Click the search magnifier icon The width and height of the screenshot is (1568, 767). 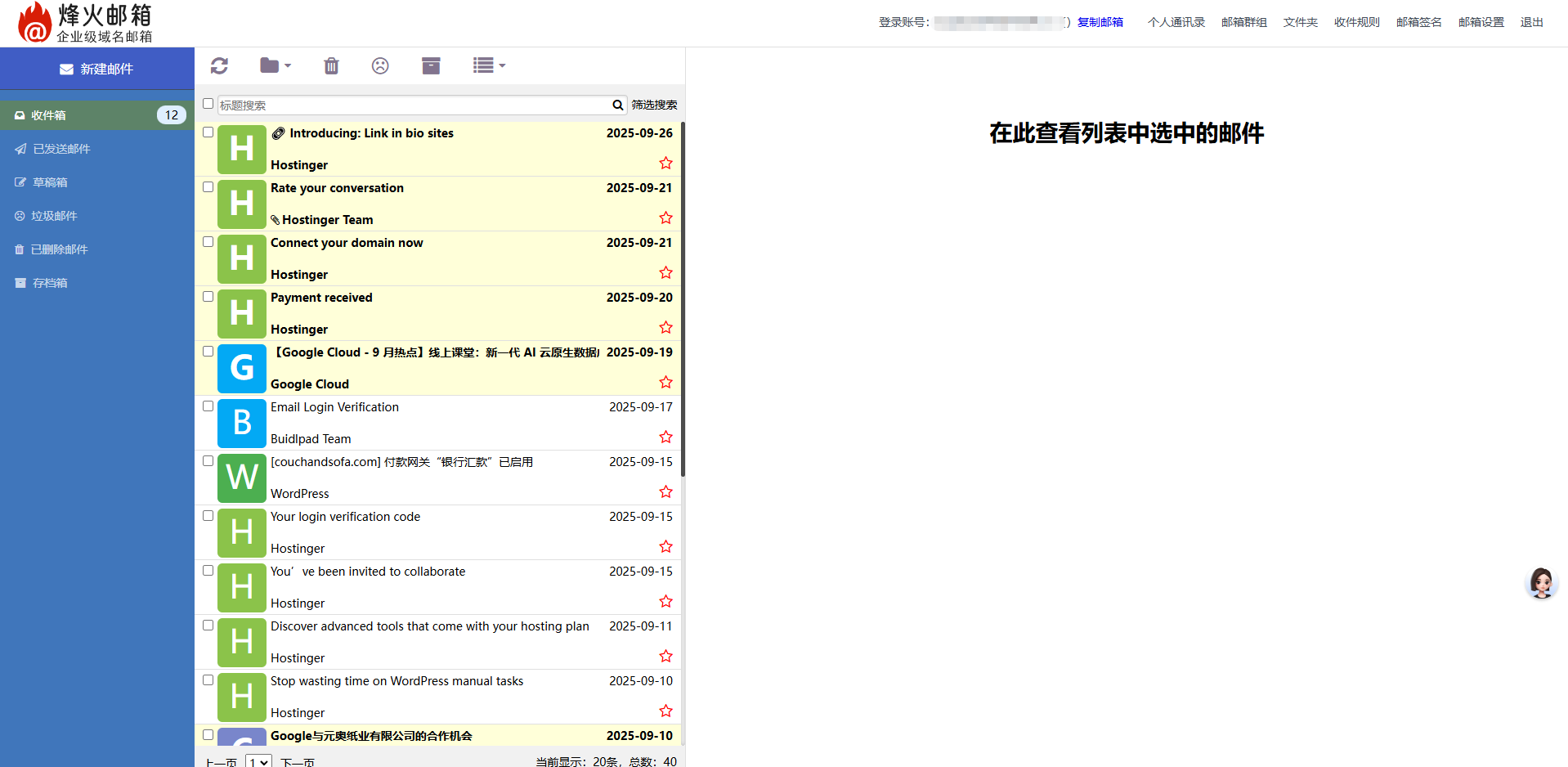click(618, 105)
